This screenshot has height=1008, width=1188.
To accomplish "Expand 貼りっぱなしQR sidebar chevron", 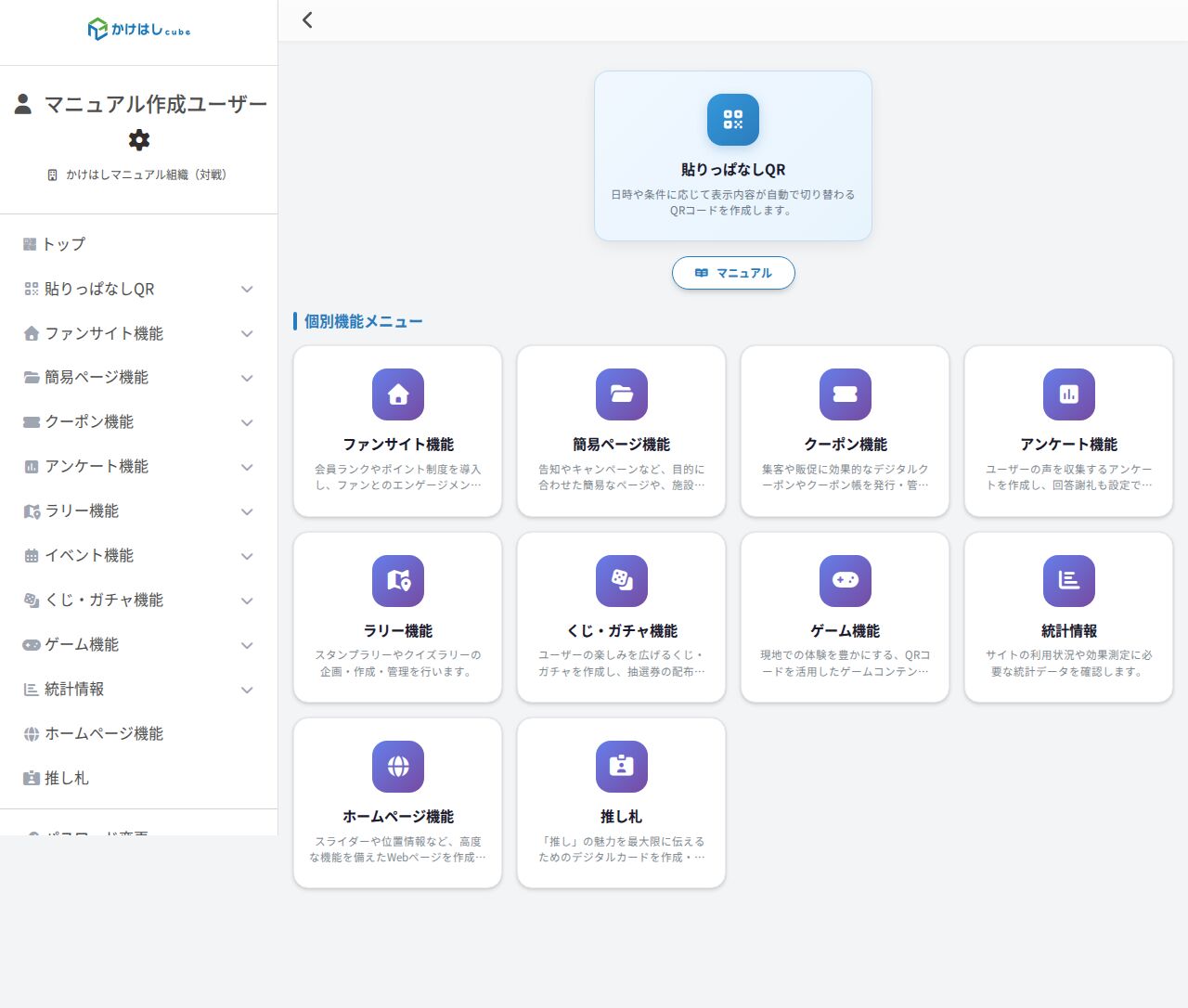I will (x=247, y=289).
